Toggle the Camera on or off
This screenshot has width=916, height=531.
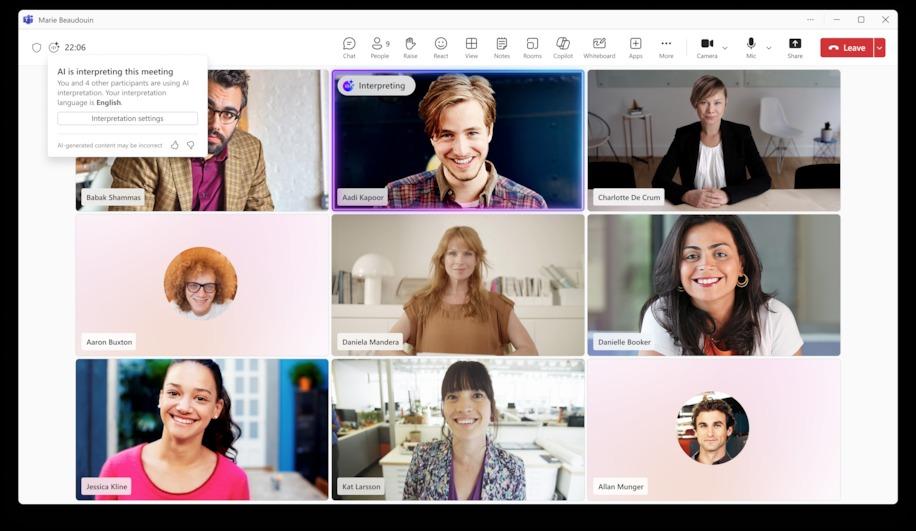[707, 47]
